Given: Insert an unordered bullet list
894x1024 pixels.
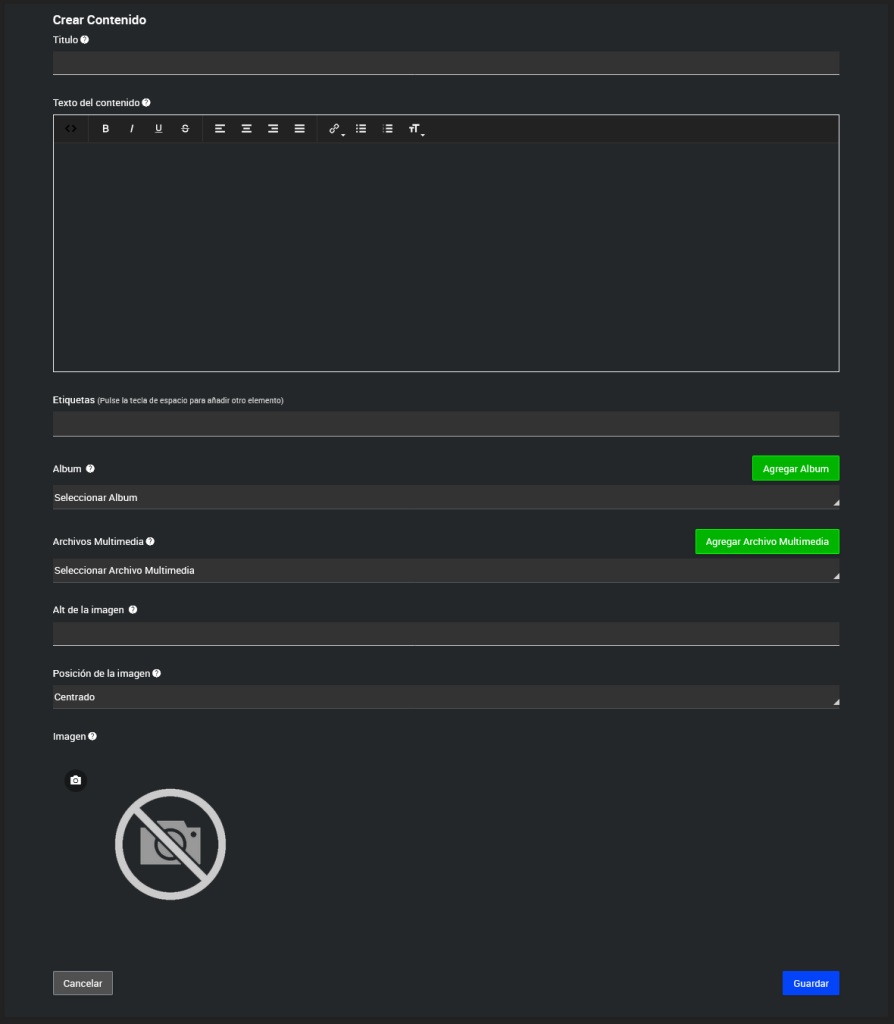Looking at the screenshot, I should (x=361, y=129).
